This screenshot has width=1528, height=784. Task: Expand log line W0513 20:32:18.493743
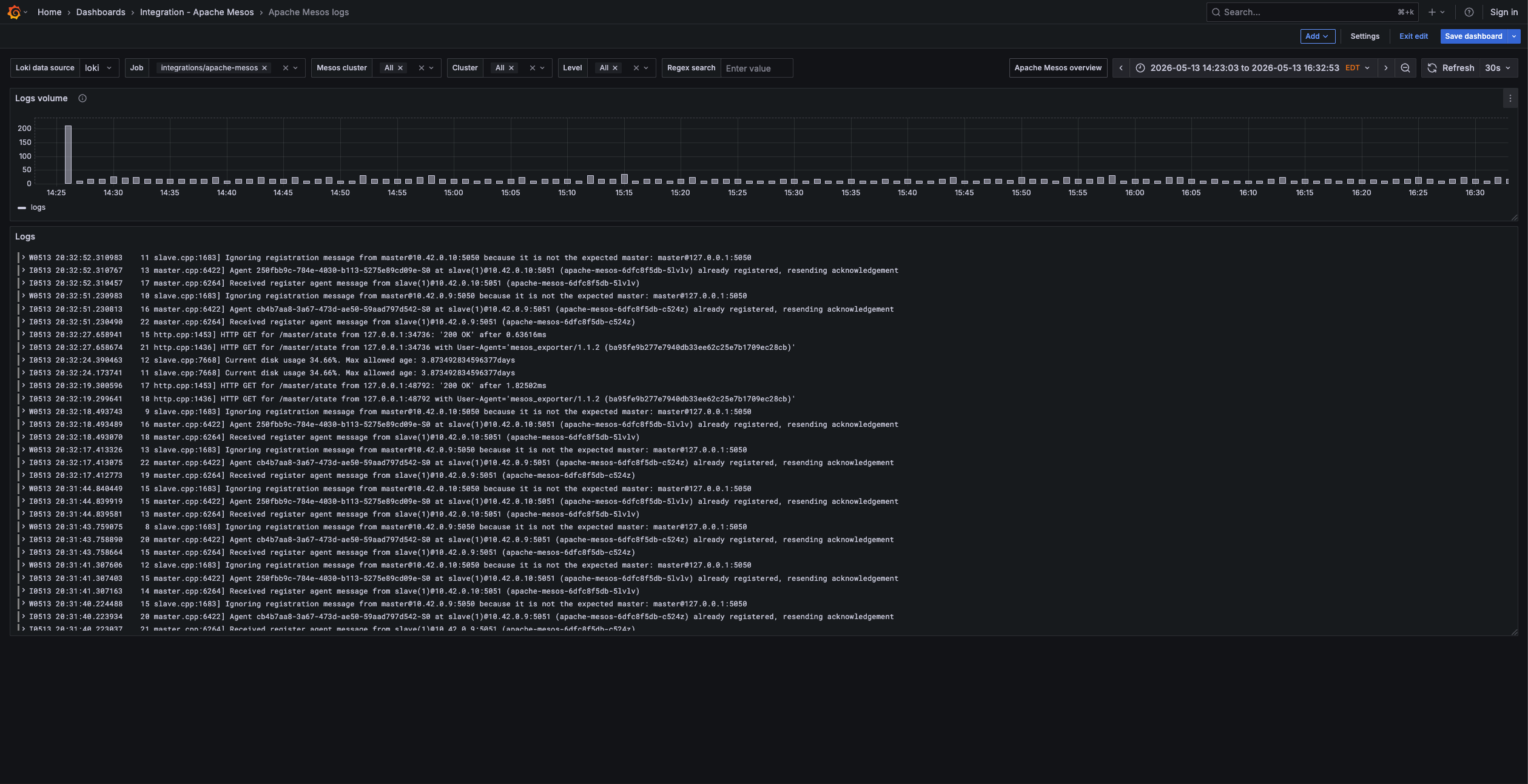click(x=23, y=412)
